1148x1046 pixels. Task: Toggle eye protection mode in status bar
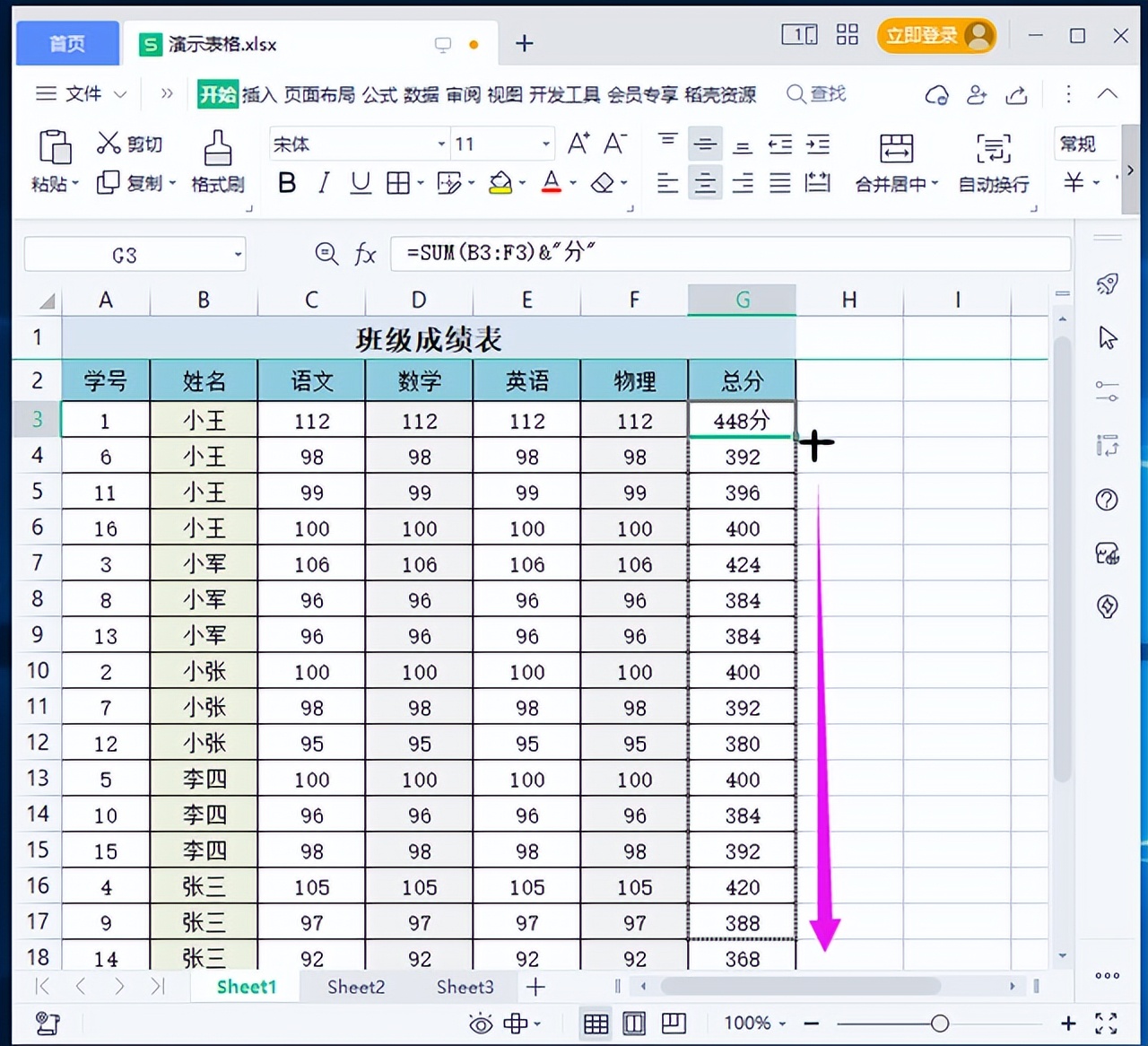(482, 1024)
